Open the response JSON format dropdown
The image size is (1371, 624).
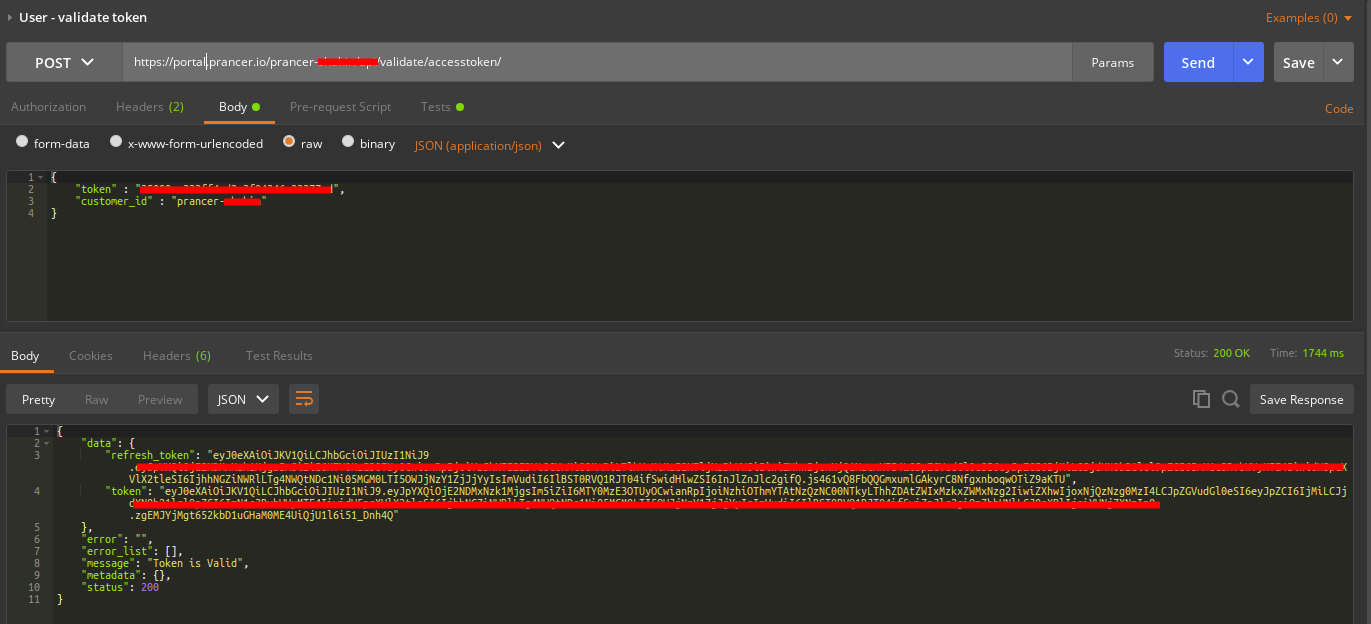pyautogui.click(x=243, y=399)
